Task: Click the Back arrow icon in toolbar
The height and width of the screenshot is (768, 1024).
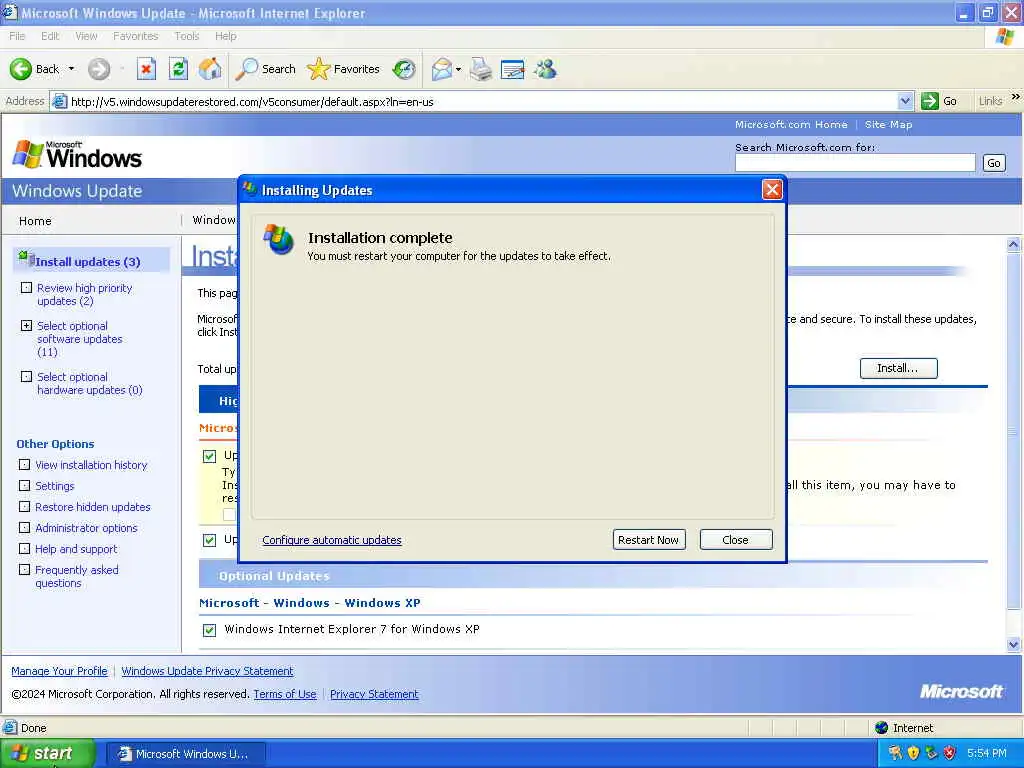Action: point(20,69)
